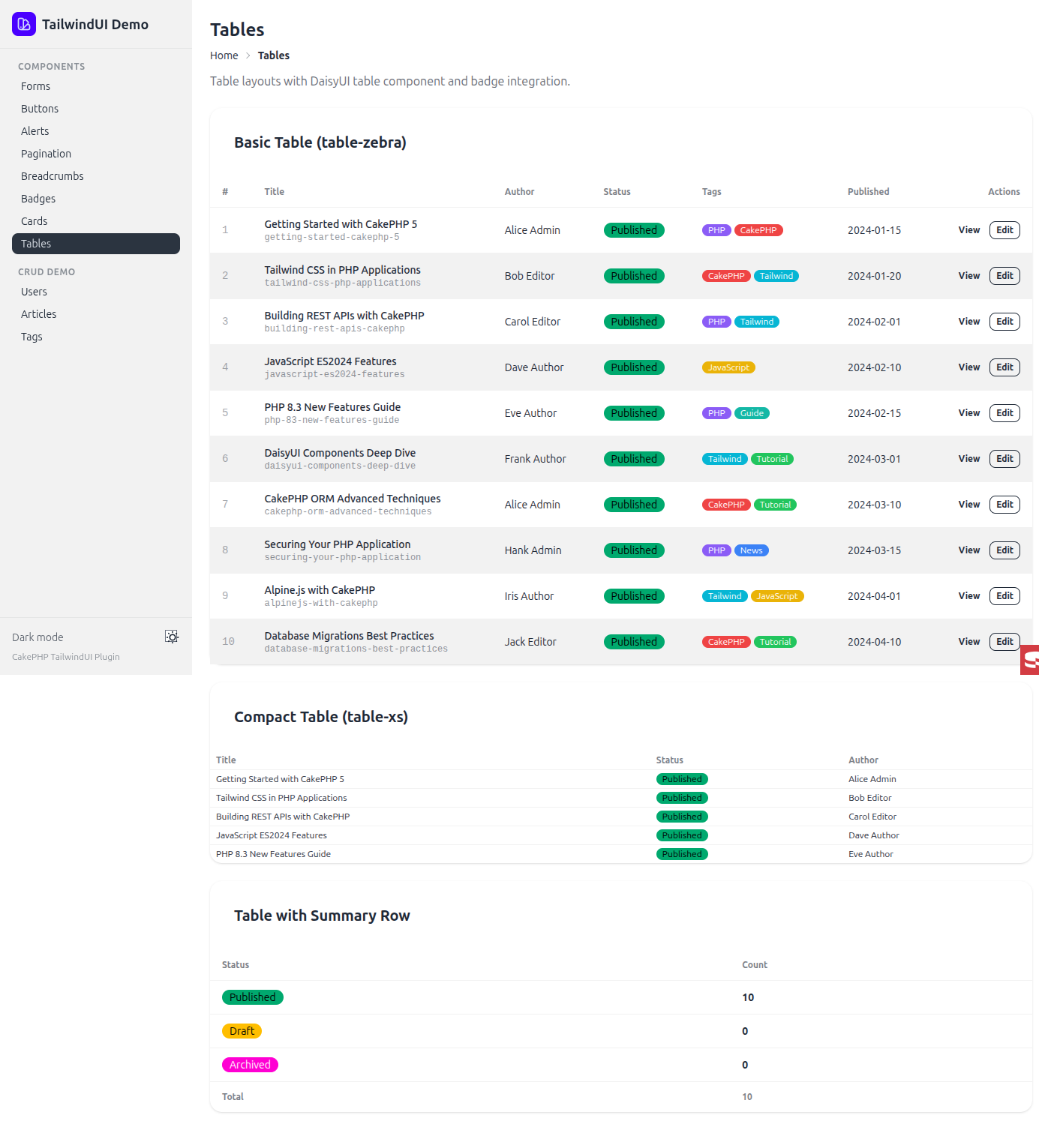Select the active Tables sidebar item
The image size is (1039, 1148).
(96, 244)
